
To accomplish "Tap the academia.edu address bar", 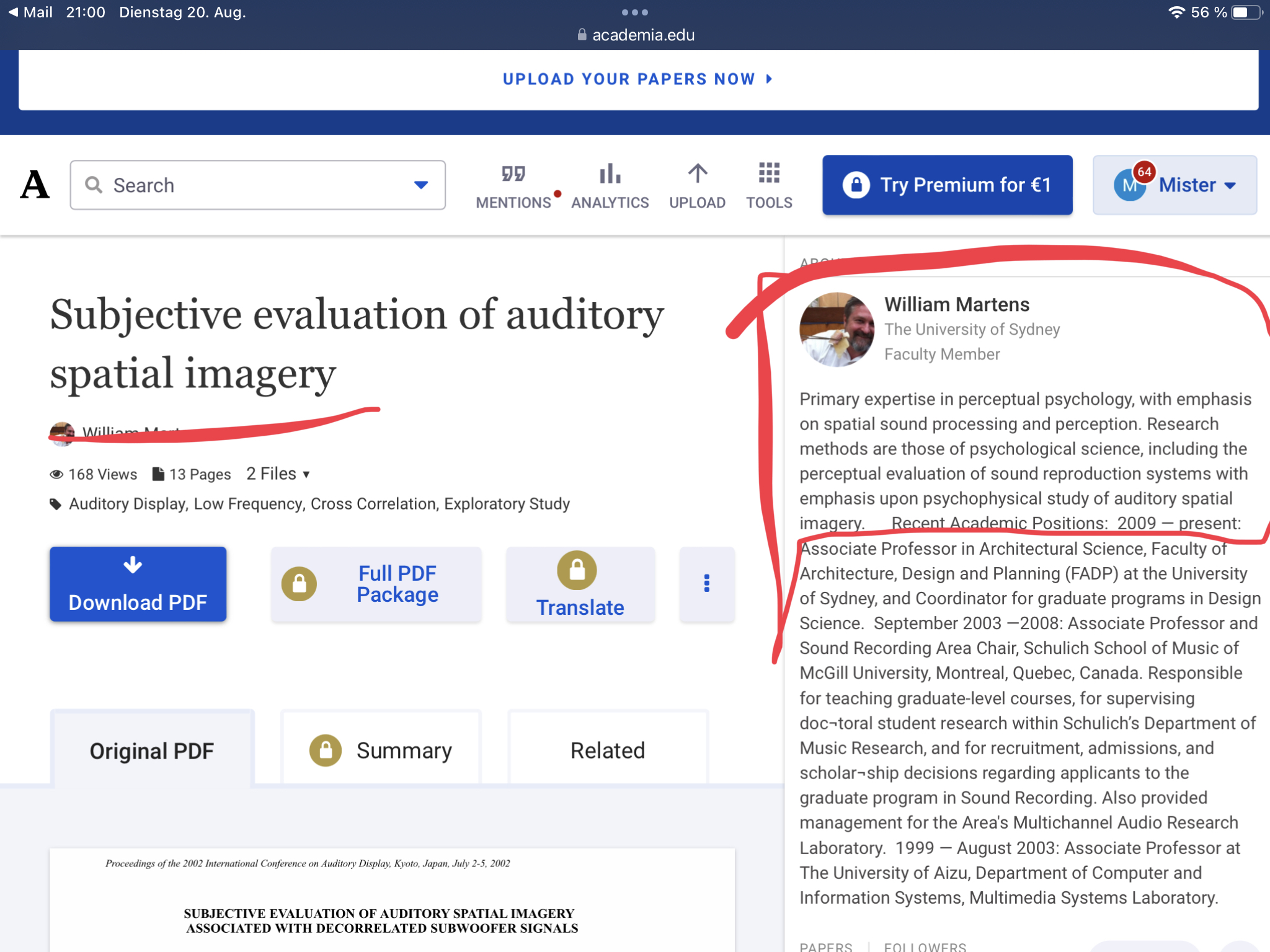I will point(635,35).
